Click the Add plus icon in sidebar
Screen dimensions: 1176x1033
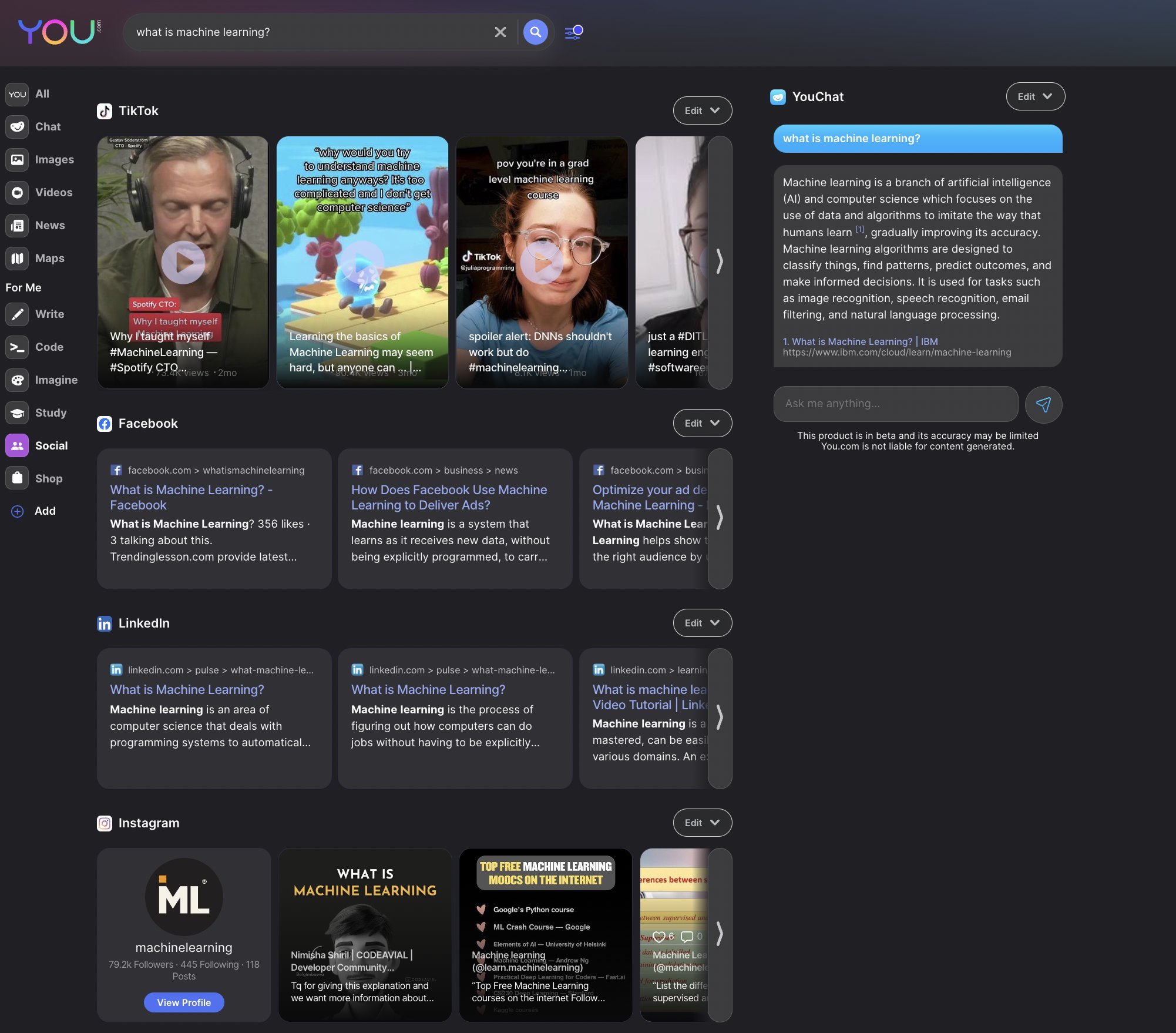[x=18, y=511]
